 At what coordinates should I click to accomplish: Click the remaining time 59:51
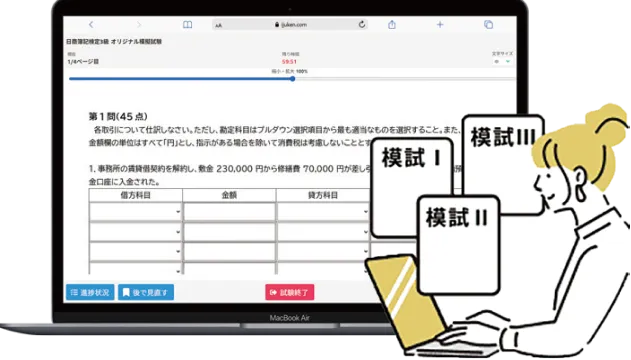point(289,62)
